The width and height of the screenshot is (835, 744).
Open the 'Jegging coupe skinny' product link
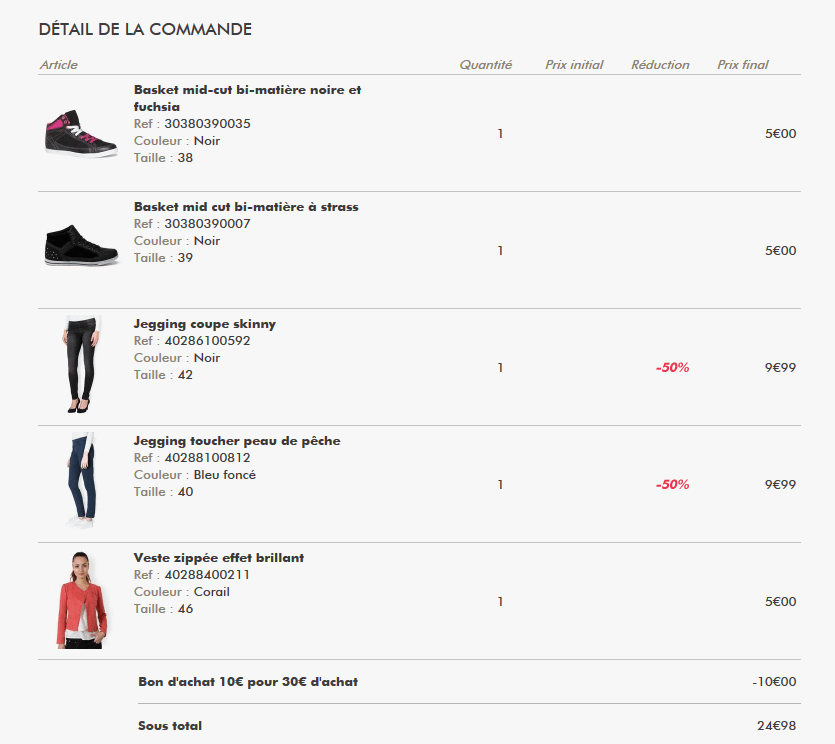coord(205,324)
